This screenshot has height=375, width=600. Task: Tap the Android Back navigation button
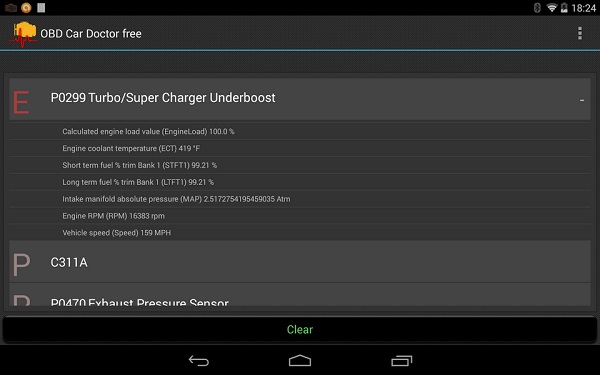199,360
